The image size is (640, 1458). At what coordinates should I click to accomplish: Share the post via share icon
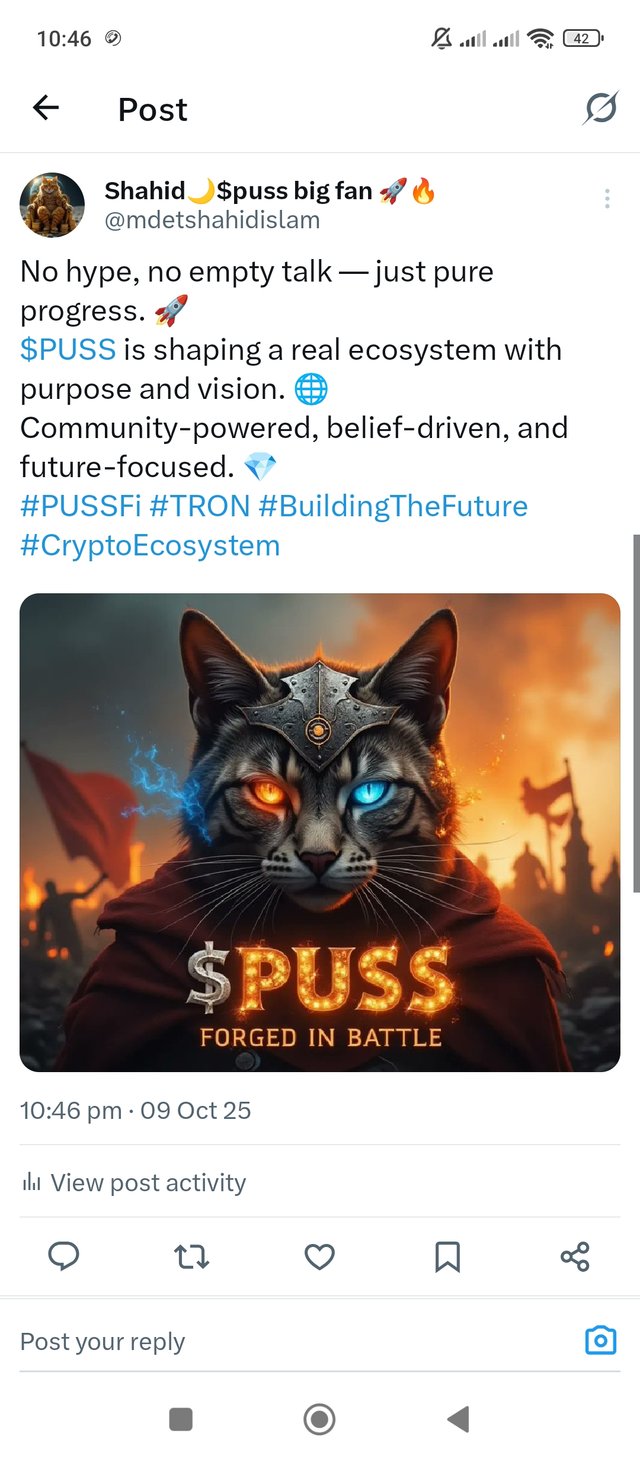(x=575, y=1257)
